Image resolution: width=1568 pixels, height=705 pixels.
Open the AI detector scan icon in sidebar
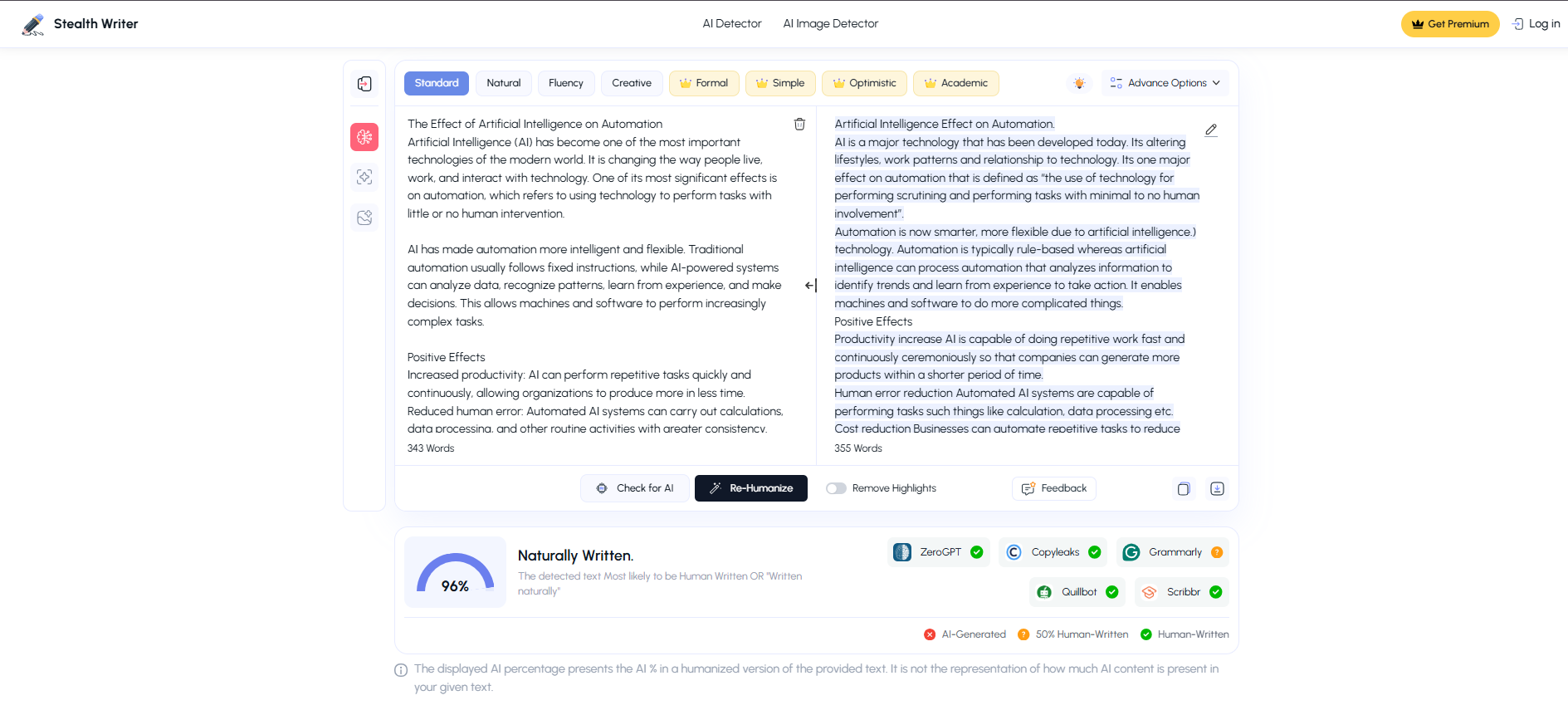pyautogui.click(x=364, y=177)
